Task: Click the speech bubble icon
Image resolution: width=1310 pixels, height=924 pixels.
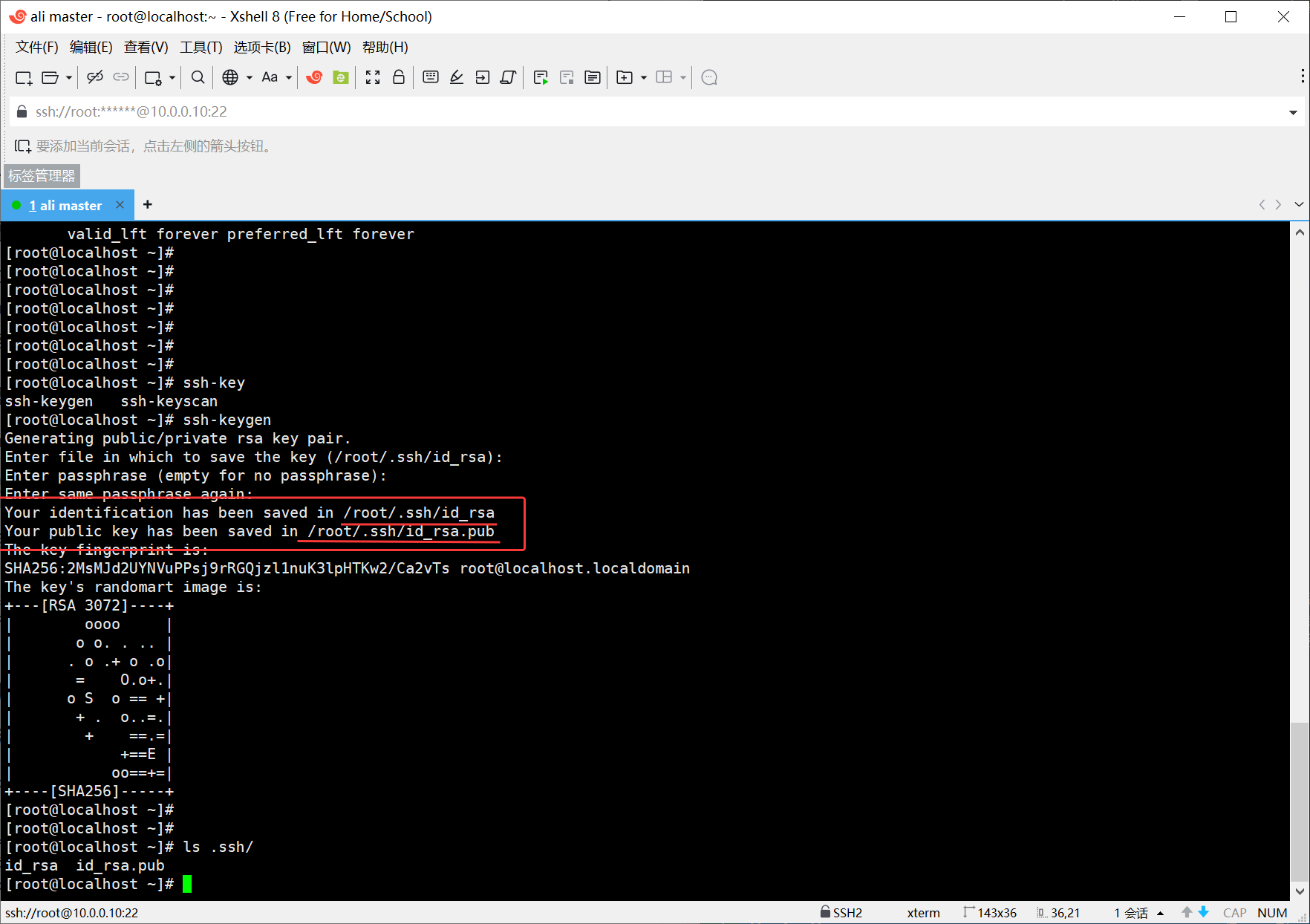Action: click(x=709, y=77)
